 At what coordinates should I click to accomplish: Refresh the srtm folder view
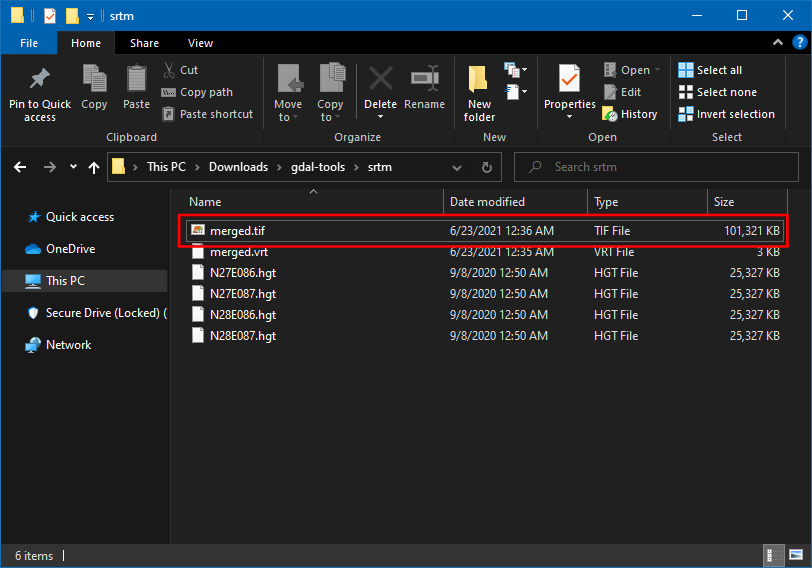pyautogui.click(x=487, y=167)
